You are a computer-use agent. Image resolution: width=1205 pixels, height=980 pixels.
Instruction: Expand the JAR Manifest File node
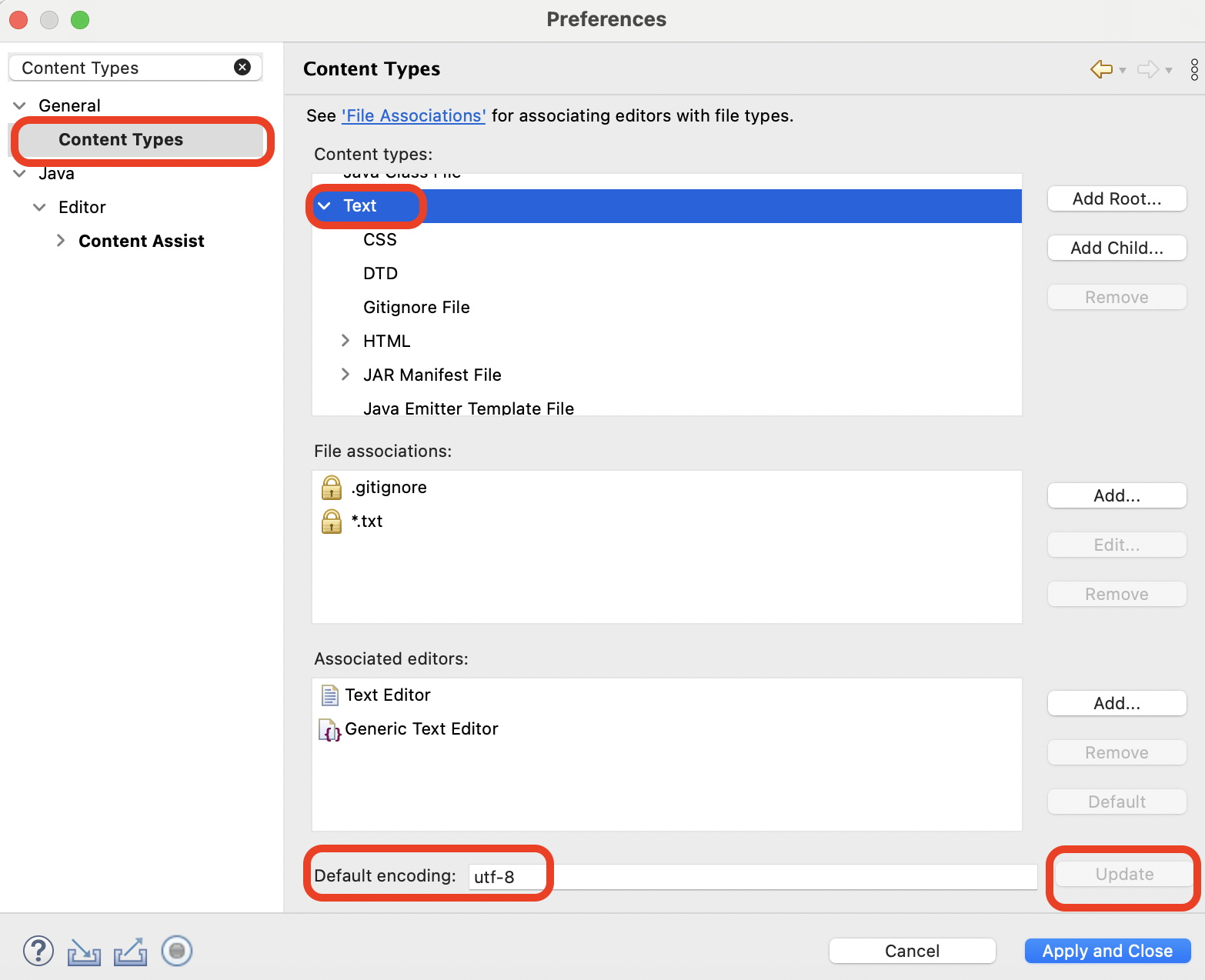pyautogui.click(x=345, y=375)
